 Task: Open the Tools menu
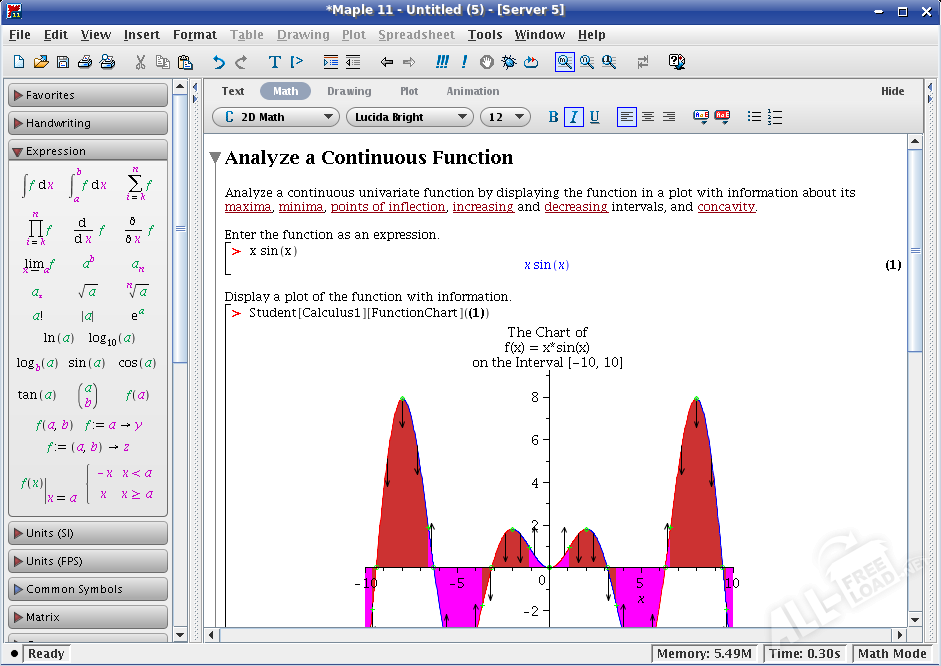[485, 35]
